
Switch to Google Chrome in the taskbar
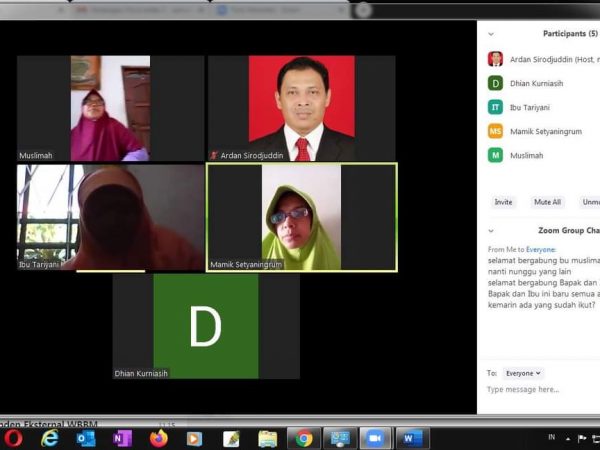pyautogui.click(x=303, y=438)
